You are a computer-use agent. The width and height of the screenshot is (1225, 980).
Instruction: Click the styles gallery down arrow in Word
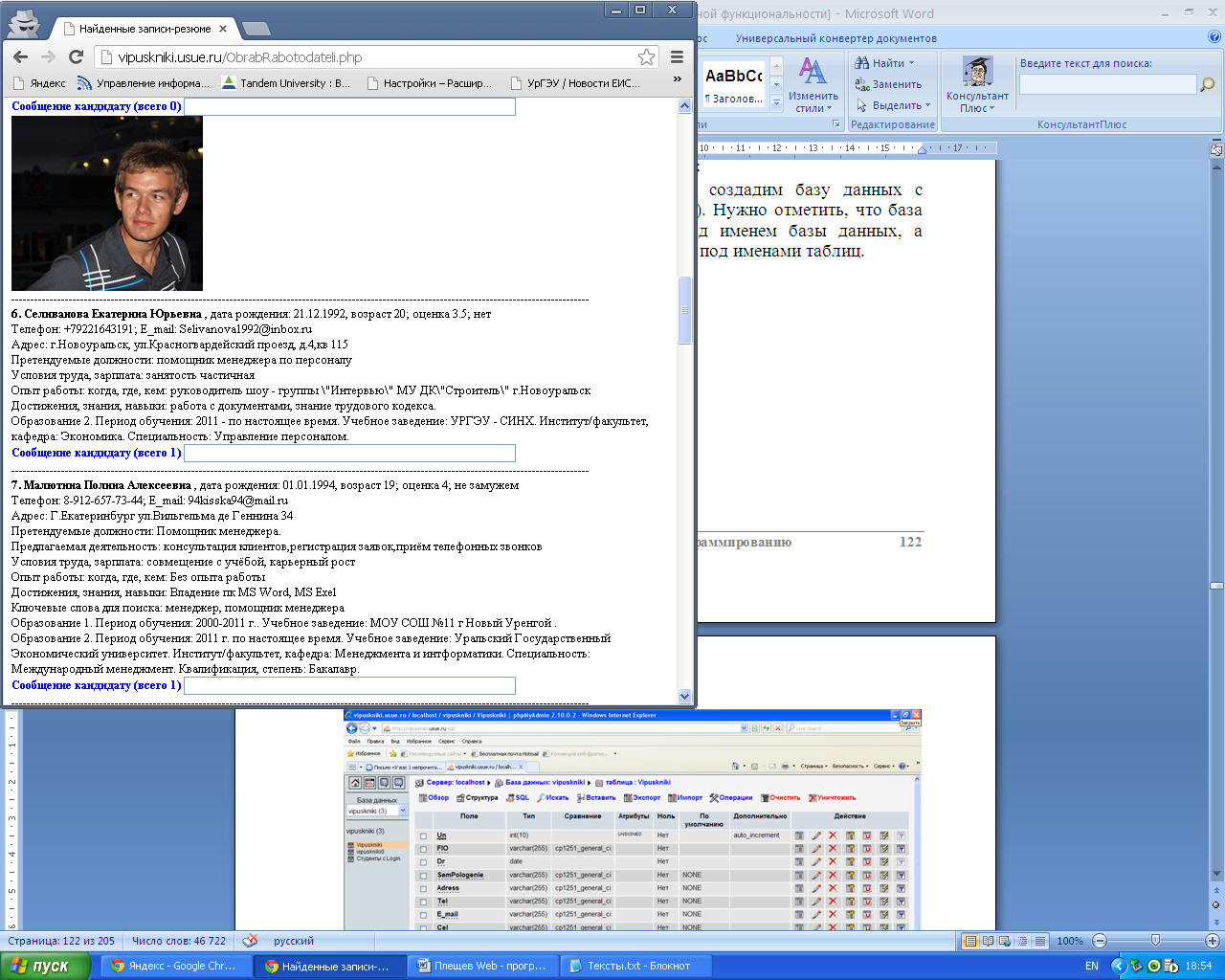776,84
